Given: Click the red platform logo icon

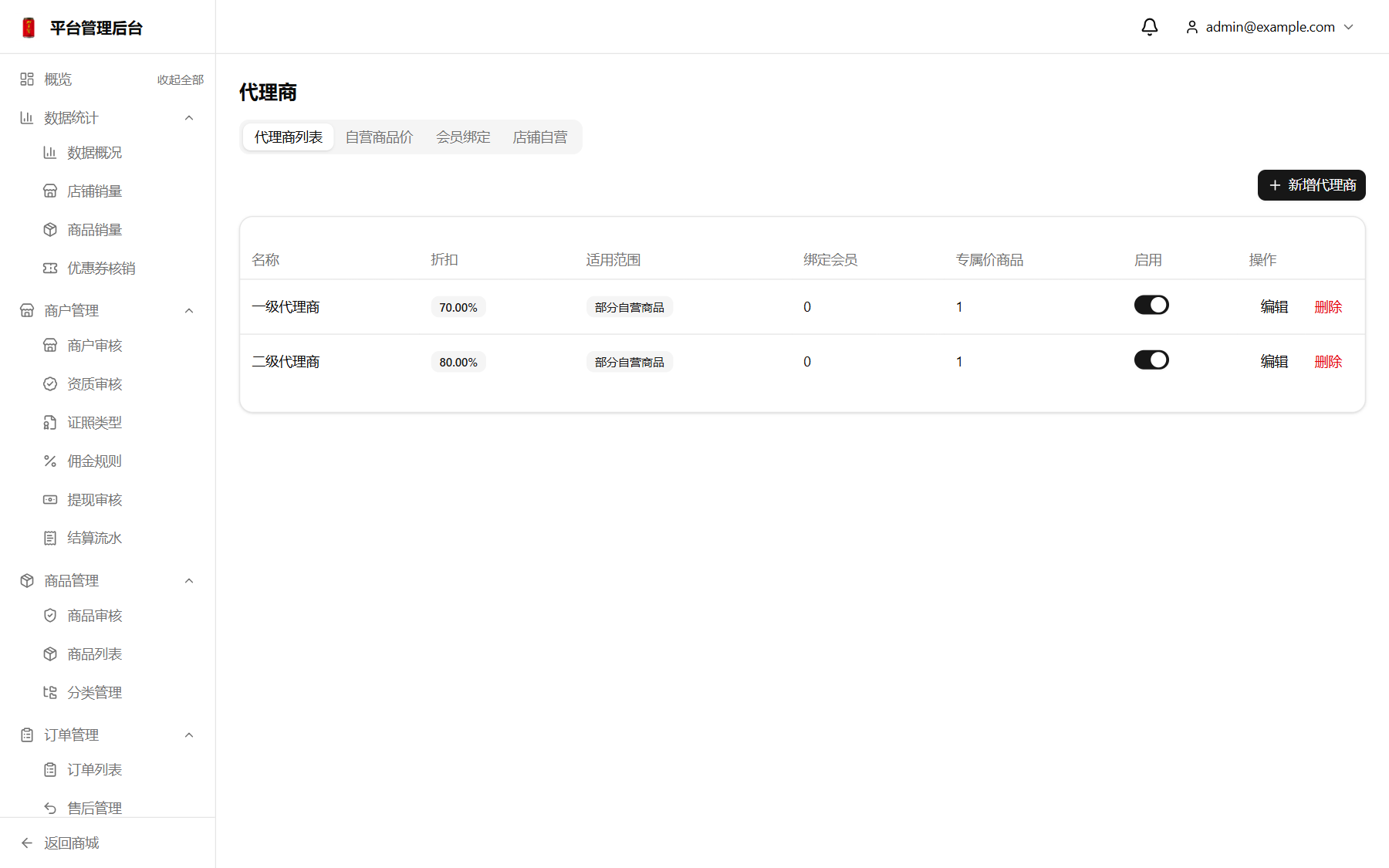Looking at the screenshot, I should pyautogui.click(x=29, y=28).
